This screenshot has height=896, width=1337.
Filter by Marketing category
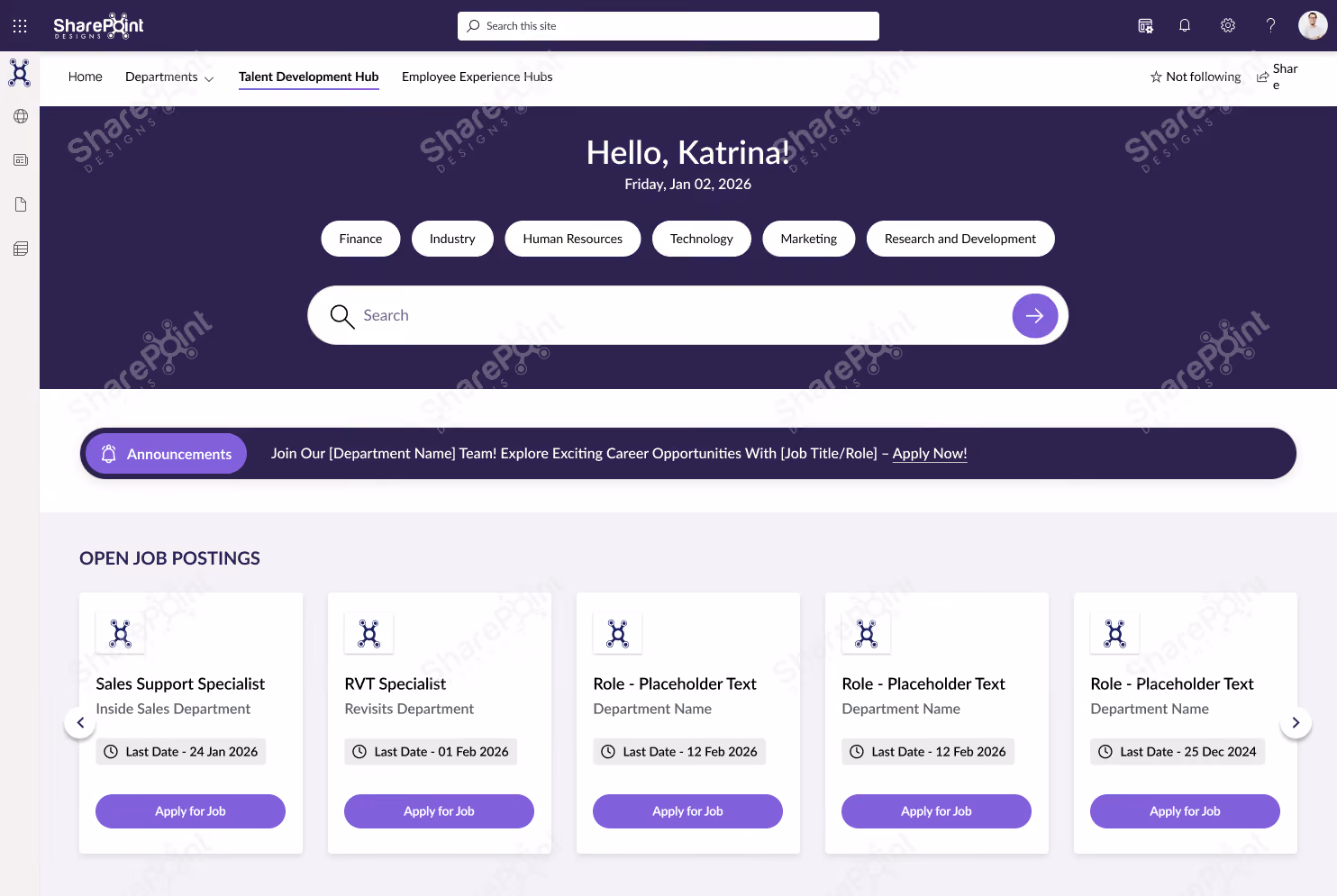coord(809,239)
